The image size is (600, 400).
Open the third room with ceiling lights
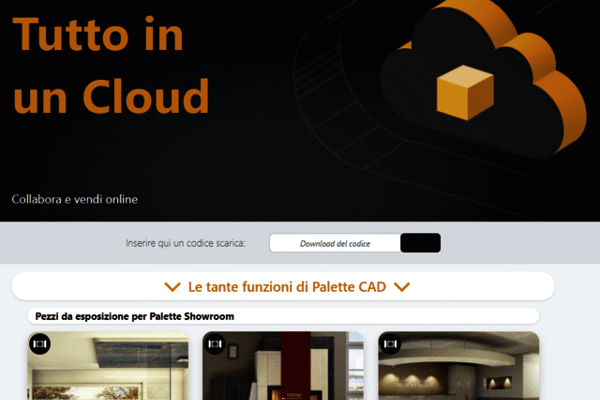point(458,366)
